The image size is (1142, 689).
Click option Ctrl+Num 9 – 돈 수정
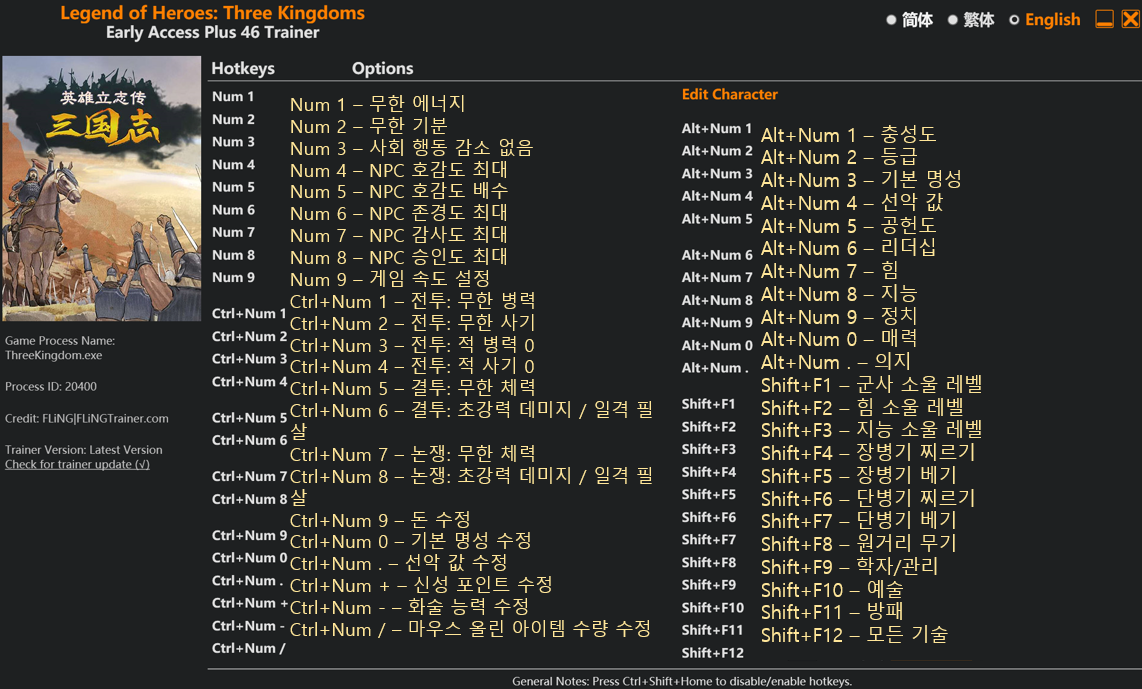point(380,521)
